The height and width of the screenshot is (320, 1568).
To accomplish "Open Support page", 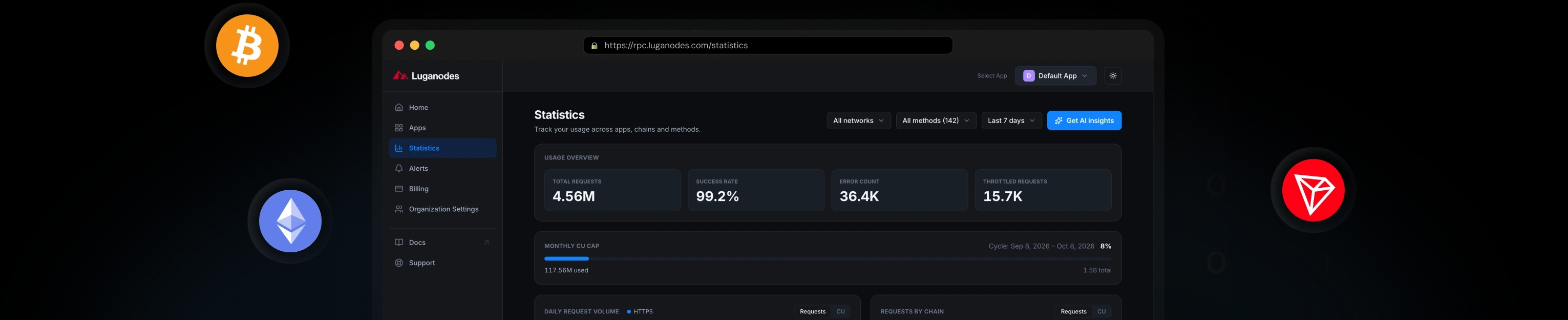I will pyautogui.click(x=442, y=263).
